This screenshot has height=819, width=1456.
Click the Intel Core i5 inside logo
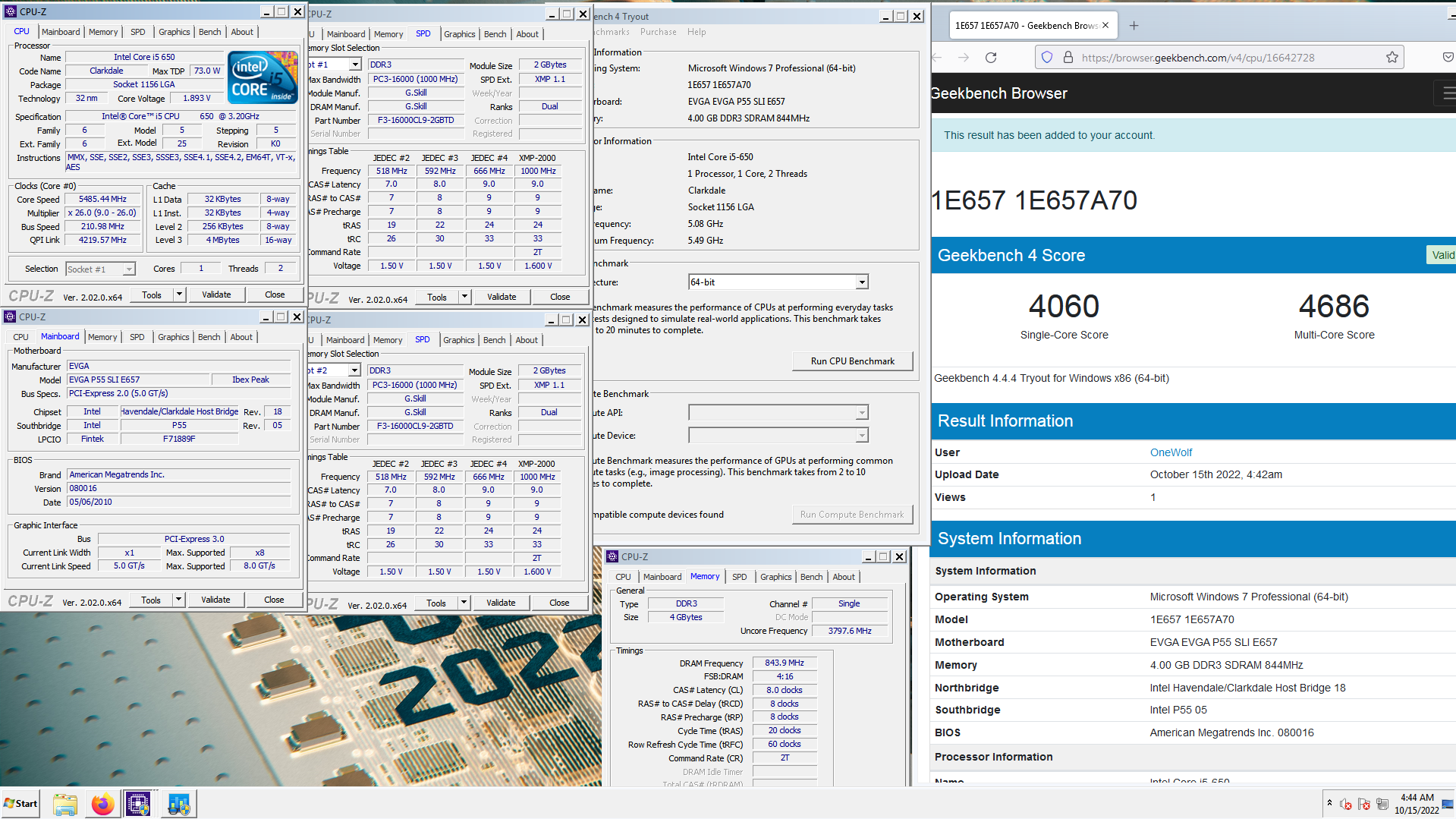pos(263,77)
